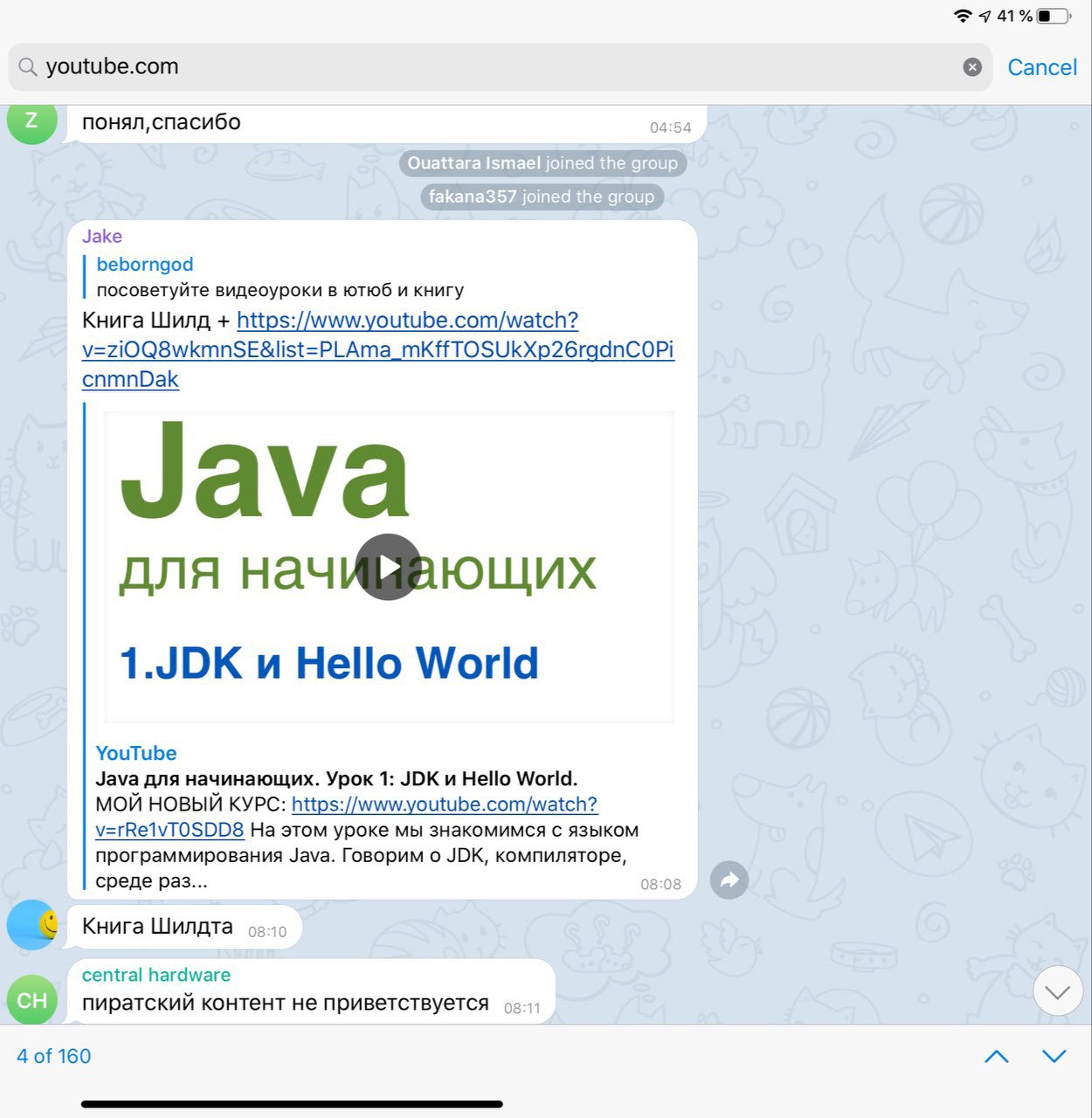Jump to bottom with round chevron button
Screen dimensions: 1092x1118
click(1058, 991)
